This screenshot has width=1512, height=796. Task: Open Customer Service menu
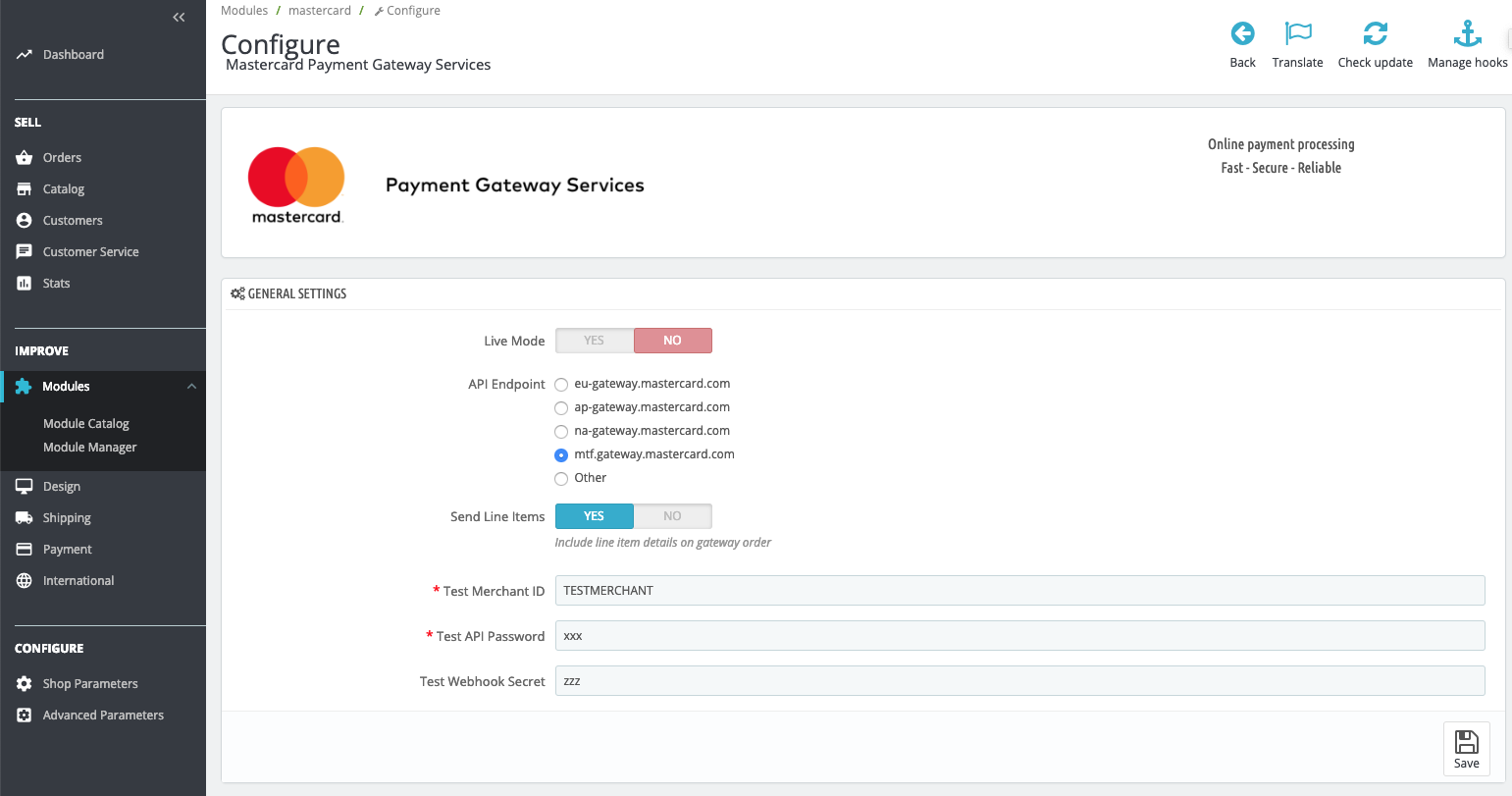(x=91, y=251)
